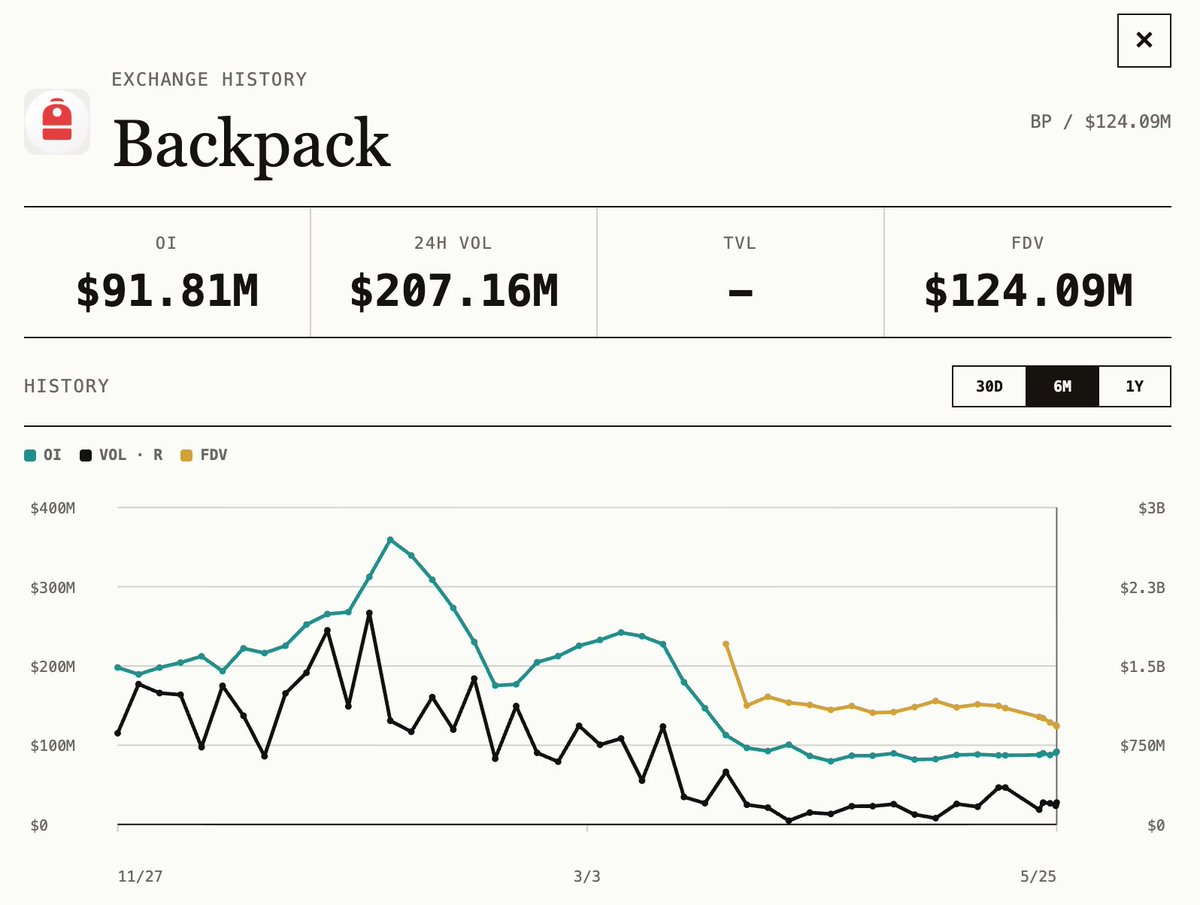1200x905 pixels.
Task: Click the $200M left axis label
Action: coord(53,667)
